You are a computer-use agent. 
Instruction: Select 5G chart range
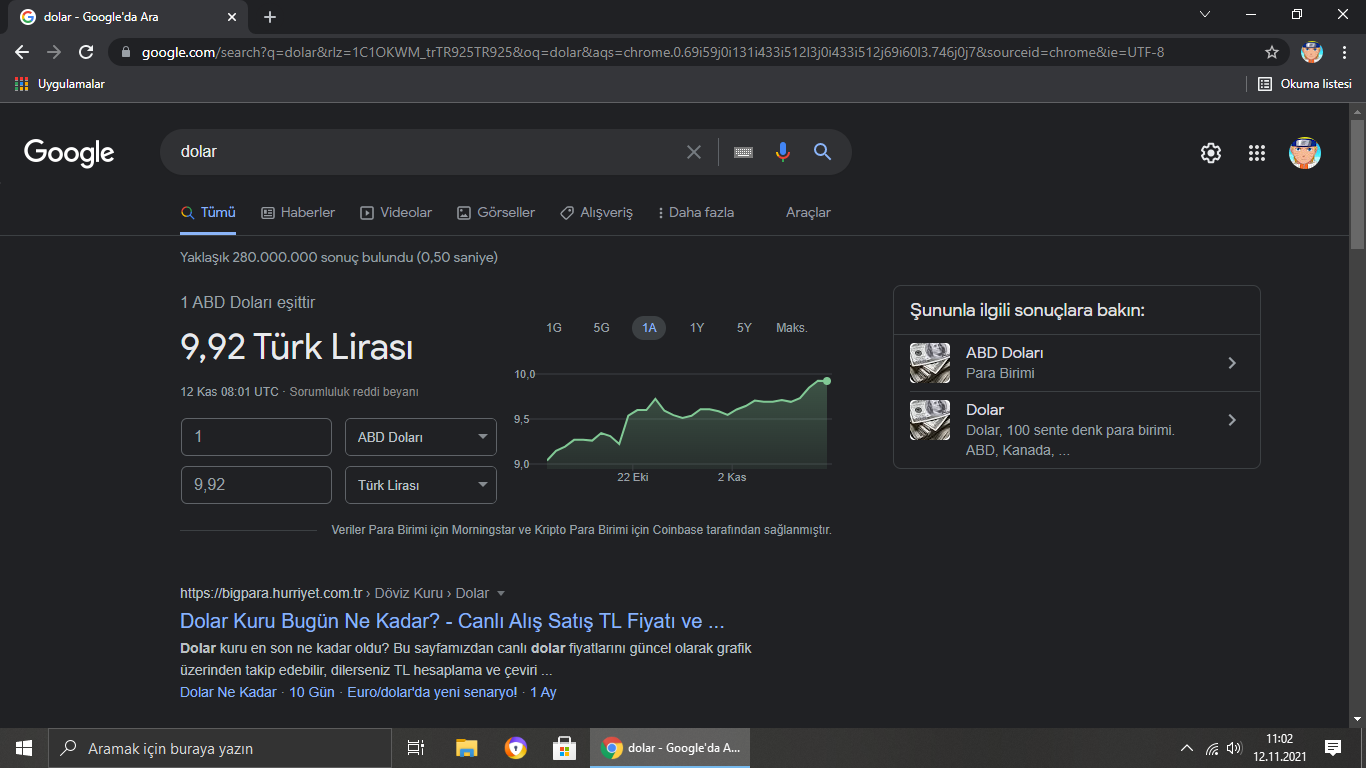(601, 328)
